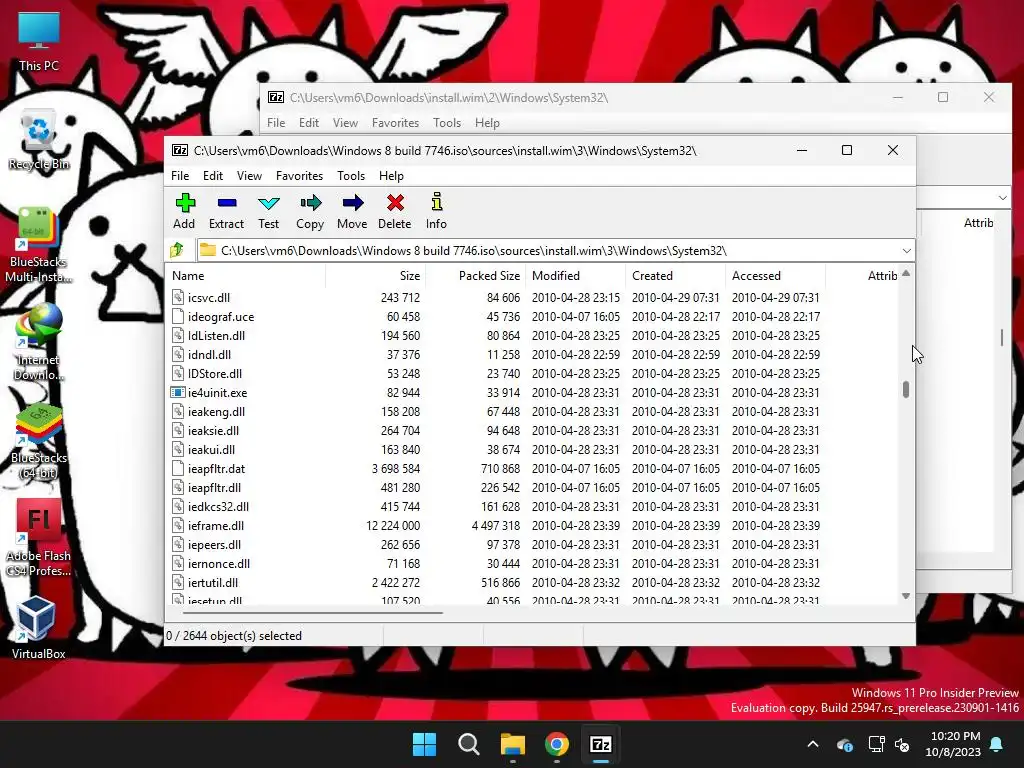
Task: Sort by Packed Size column header
Action: point(475,276)
